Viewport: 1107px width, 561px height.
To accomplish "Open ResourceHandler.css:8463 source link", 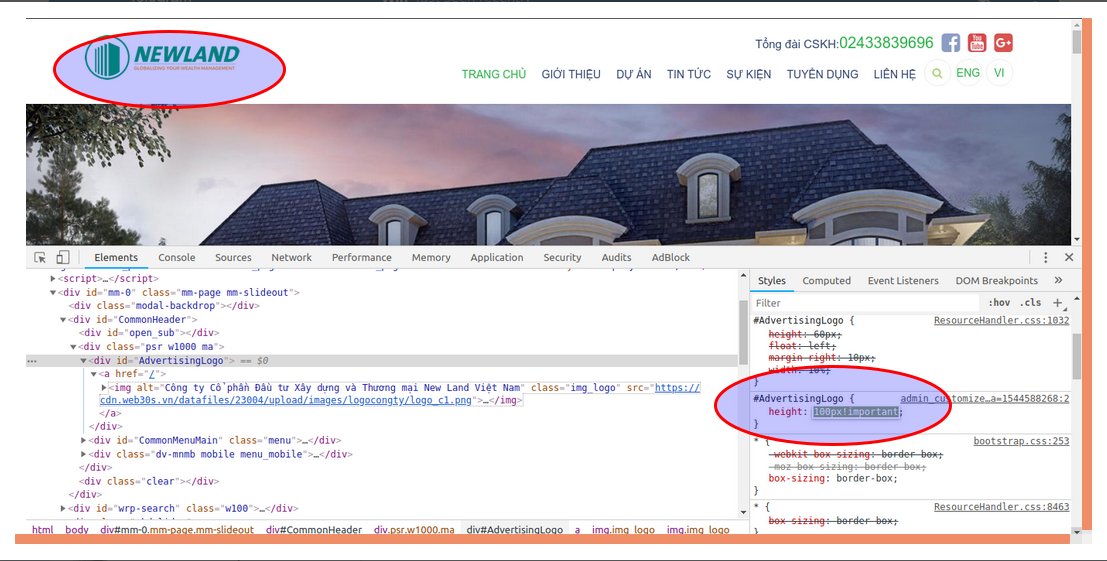I will pos(1001,507).
